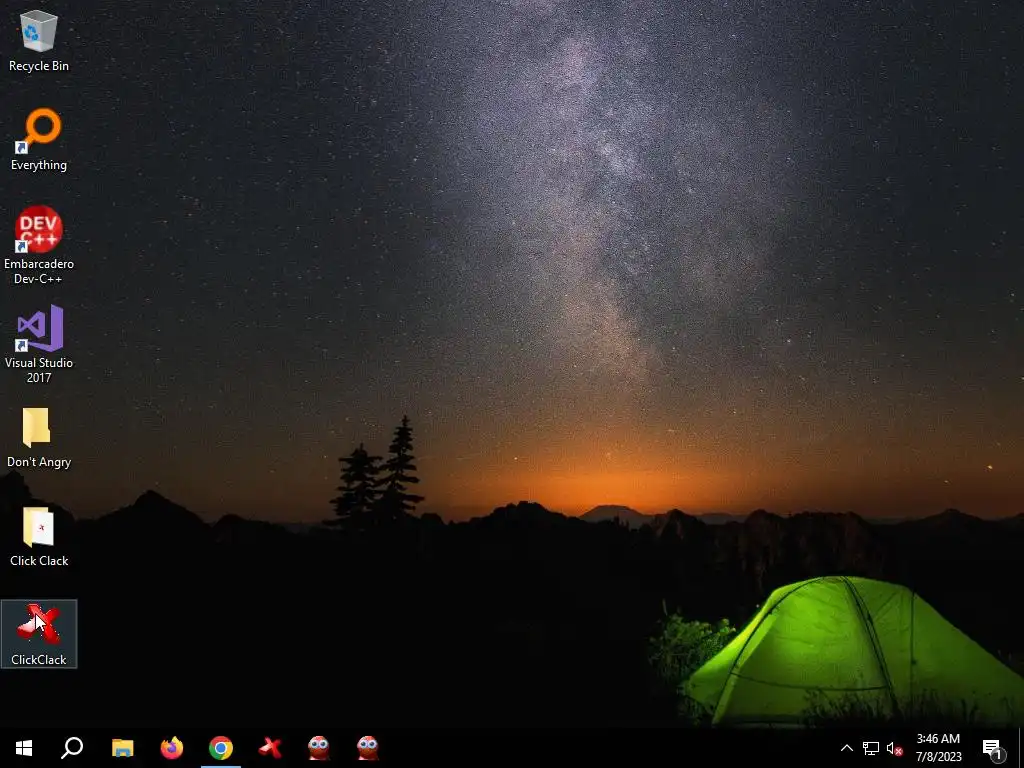Viewport: 1024px width, 768px height.
Task: Open taskbar Search magnifier
Action: tap(72, 748)
